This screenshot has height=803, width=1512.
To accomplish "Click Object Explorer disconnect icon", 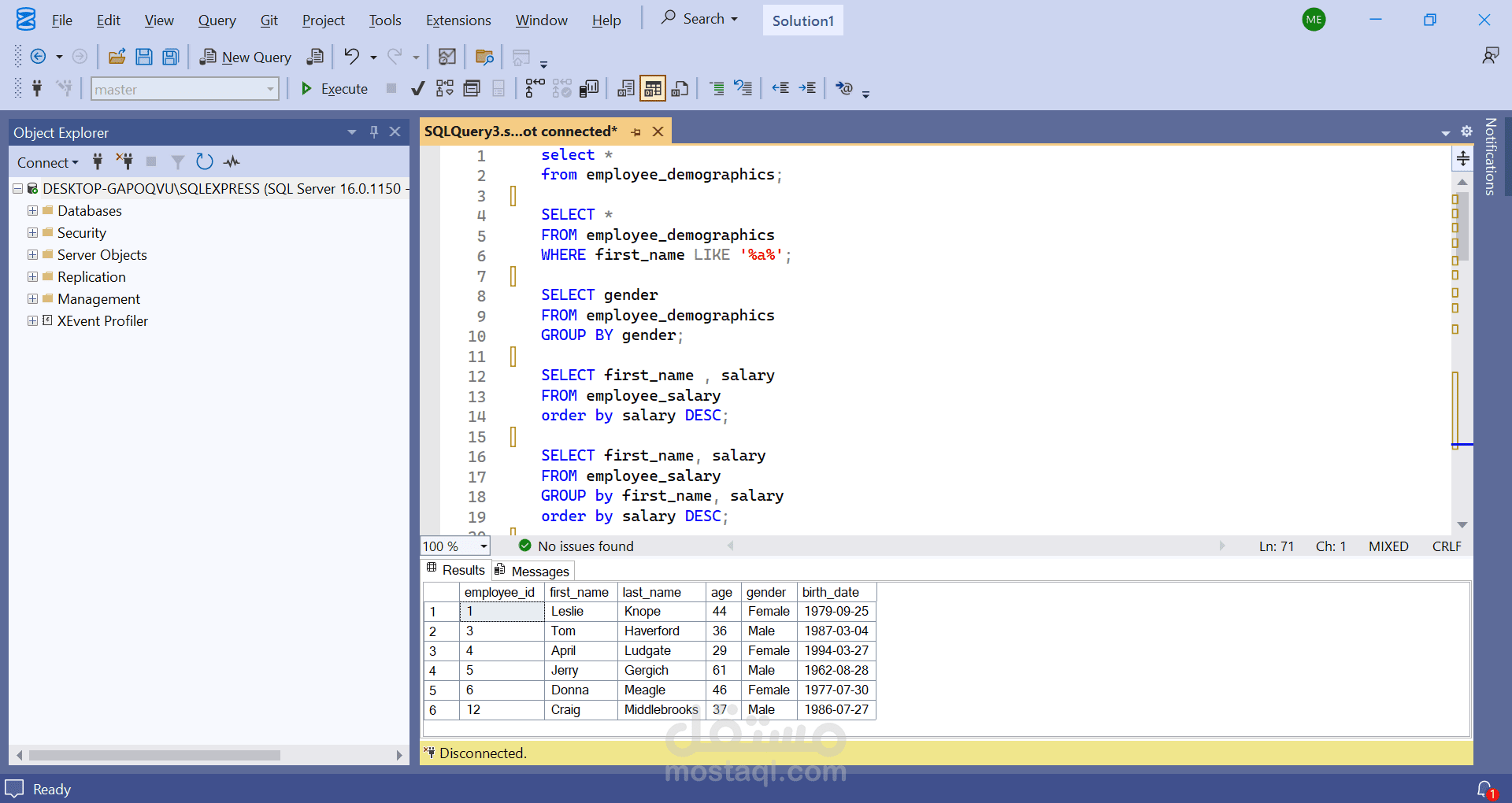I will click(x=124, y=161).
